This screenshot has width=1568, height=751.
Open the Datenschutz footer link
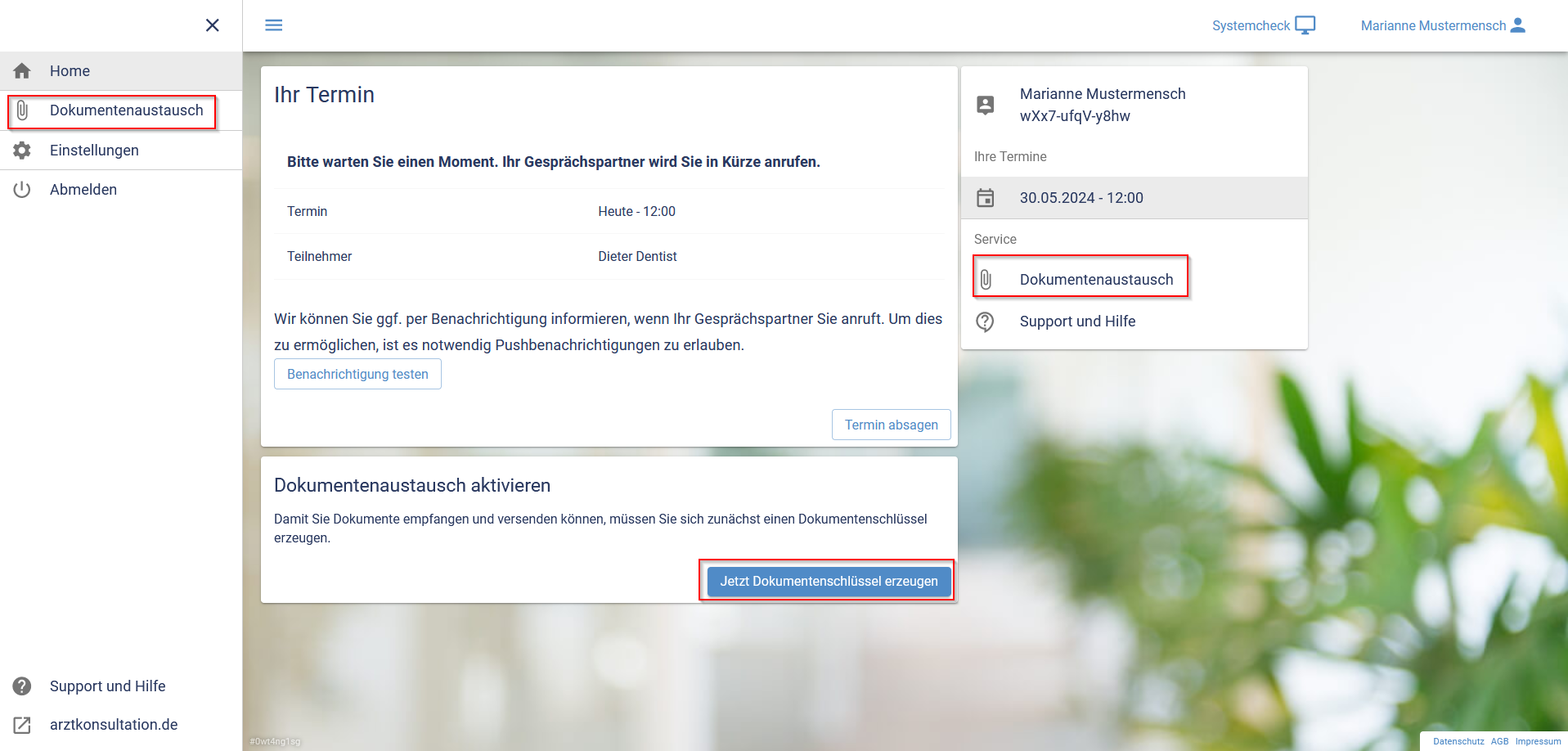click(1458, 741)
